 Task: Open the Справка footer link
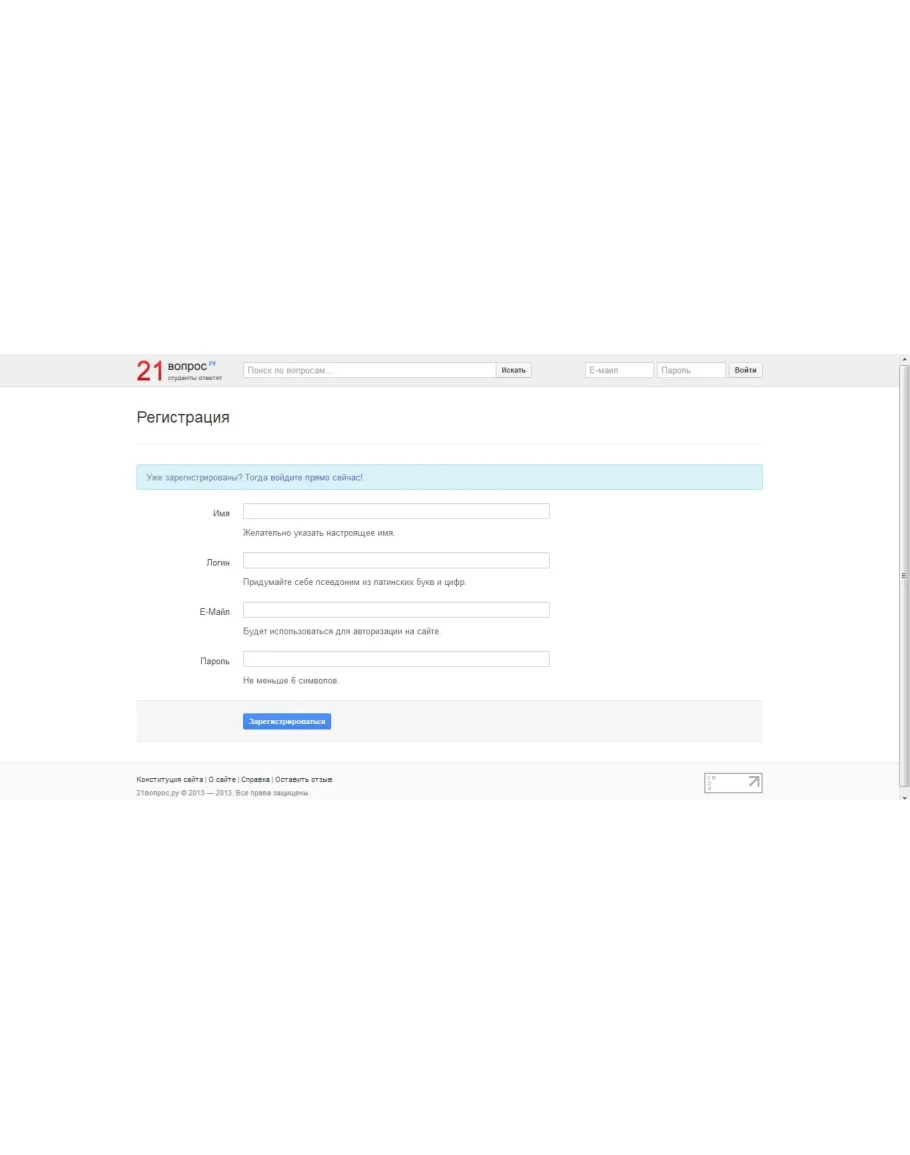(x=255, y=779)
